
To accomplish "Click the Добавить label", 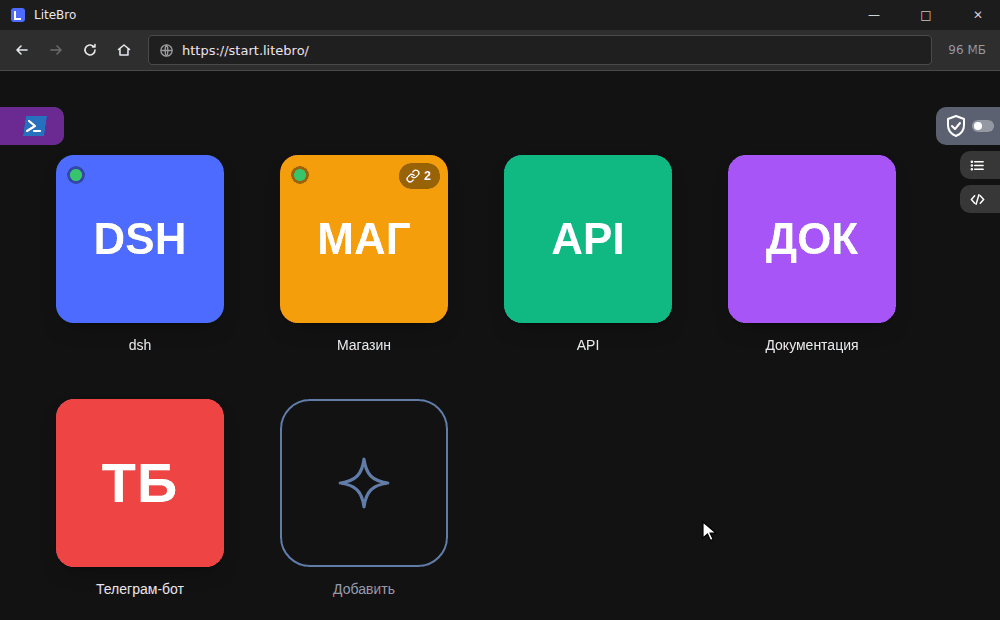I will click(364, 589).
